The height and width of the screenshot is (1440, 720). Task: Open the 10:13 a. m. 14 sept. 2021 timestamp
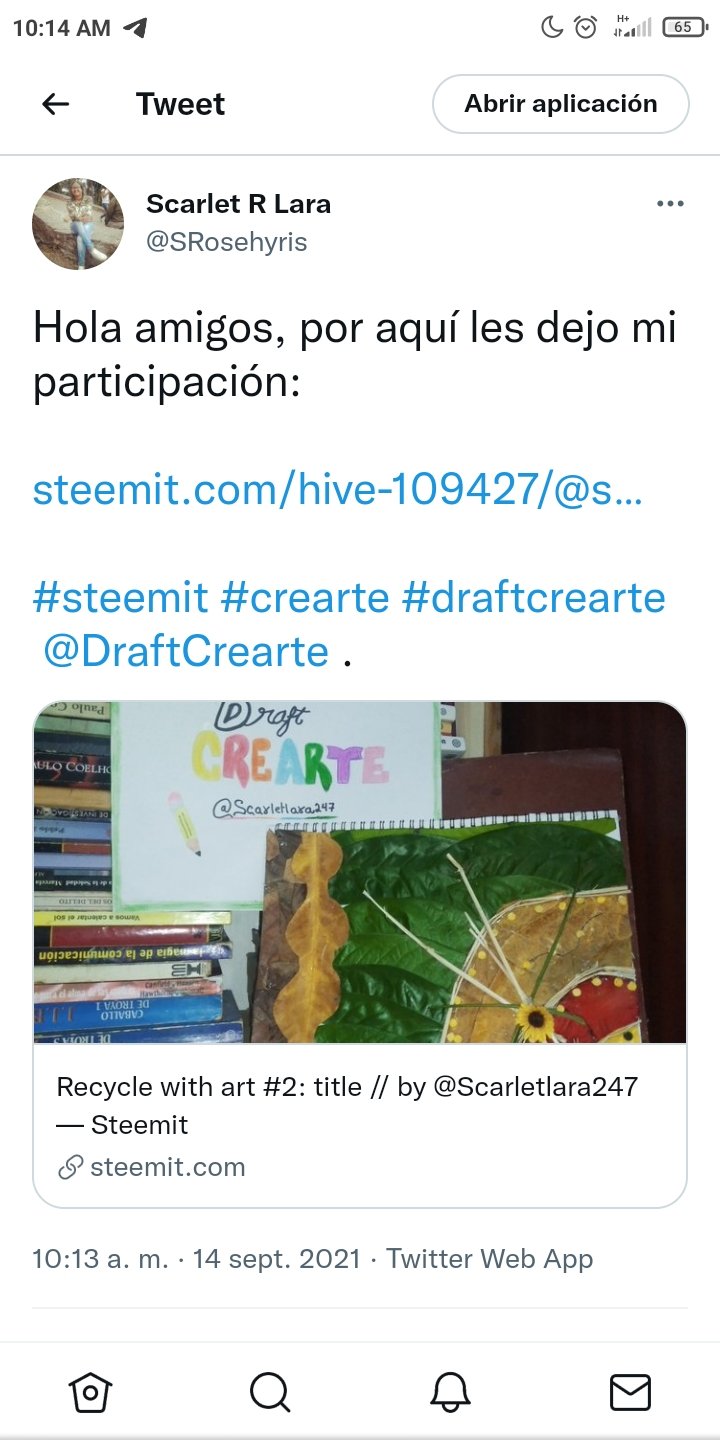click(196, 1259)
